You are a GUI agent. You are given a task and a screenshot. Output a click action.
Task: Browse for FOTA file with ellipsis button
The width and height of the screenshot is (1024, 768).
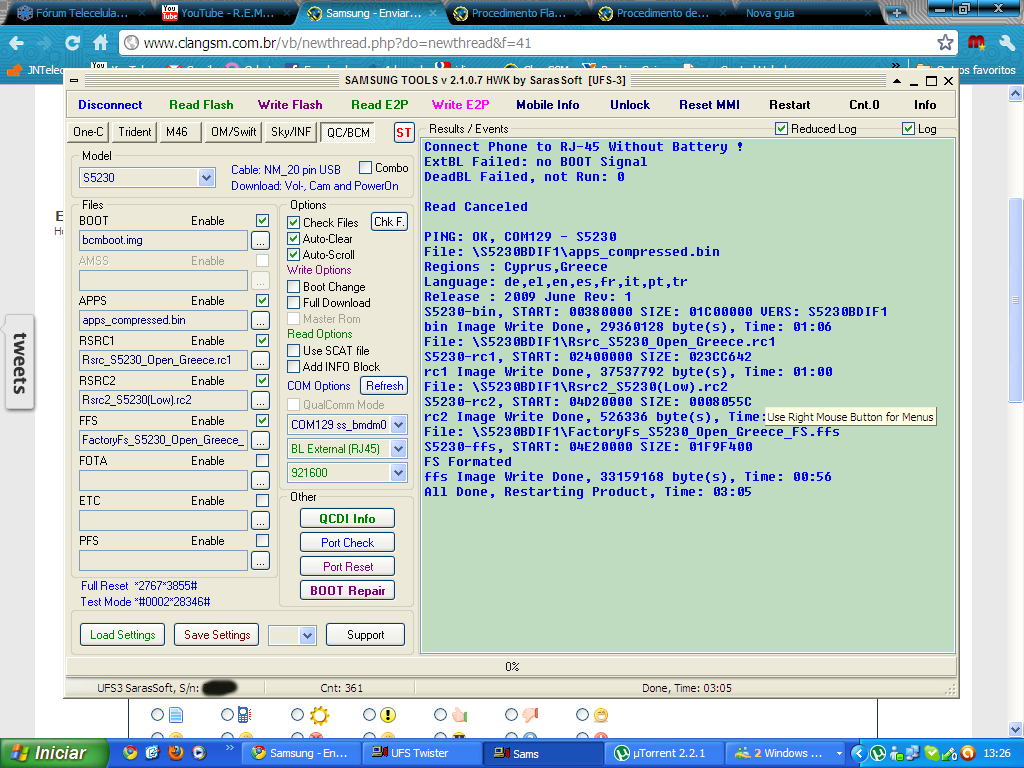coord(261,481)
